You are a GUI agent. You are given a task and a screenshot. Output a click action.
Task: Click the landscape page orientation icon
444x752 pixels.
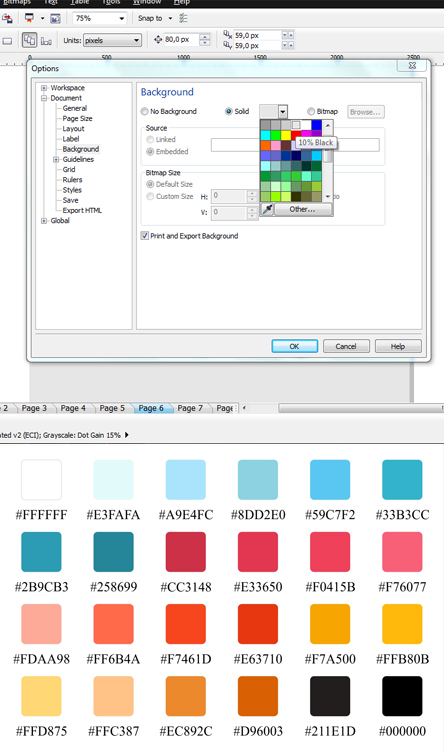(7, 41)
